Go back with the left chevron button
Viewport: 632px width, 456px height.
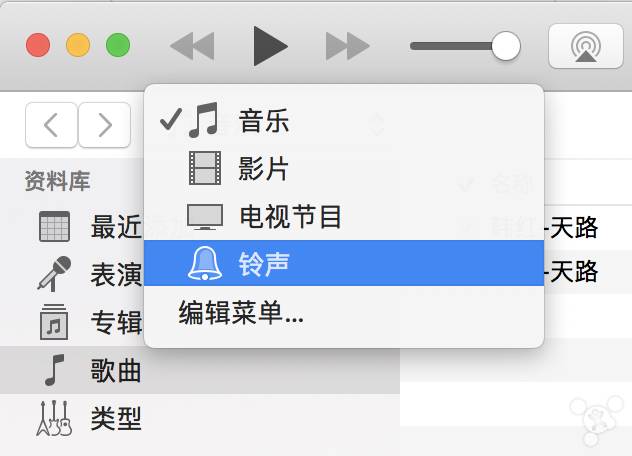pyautogui.click(x=51, y=125)
